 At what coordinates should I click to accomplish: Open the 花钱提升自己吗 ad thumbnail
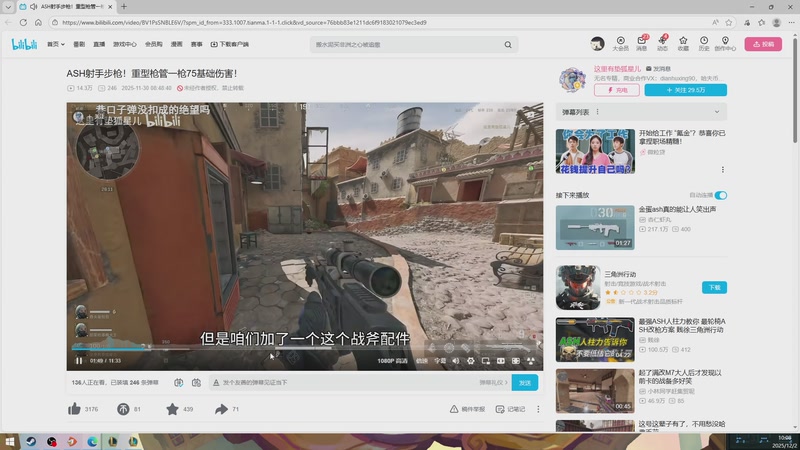pyautogui.click(x=595, y=151)
